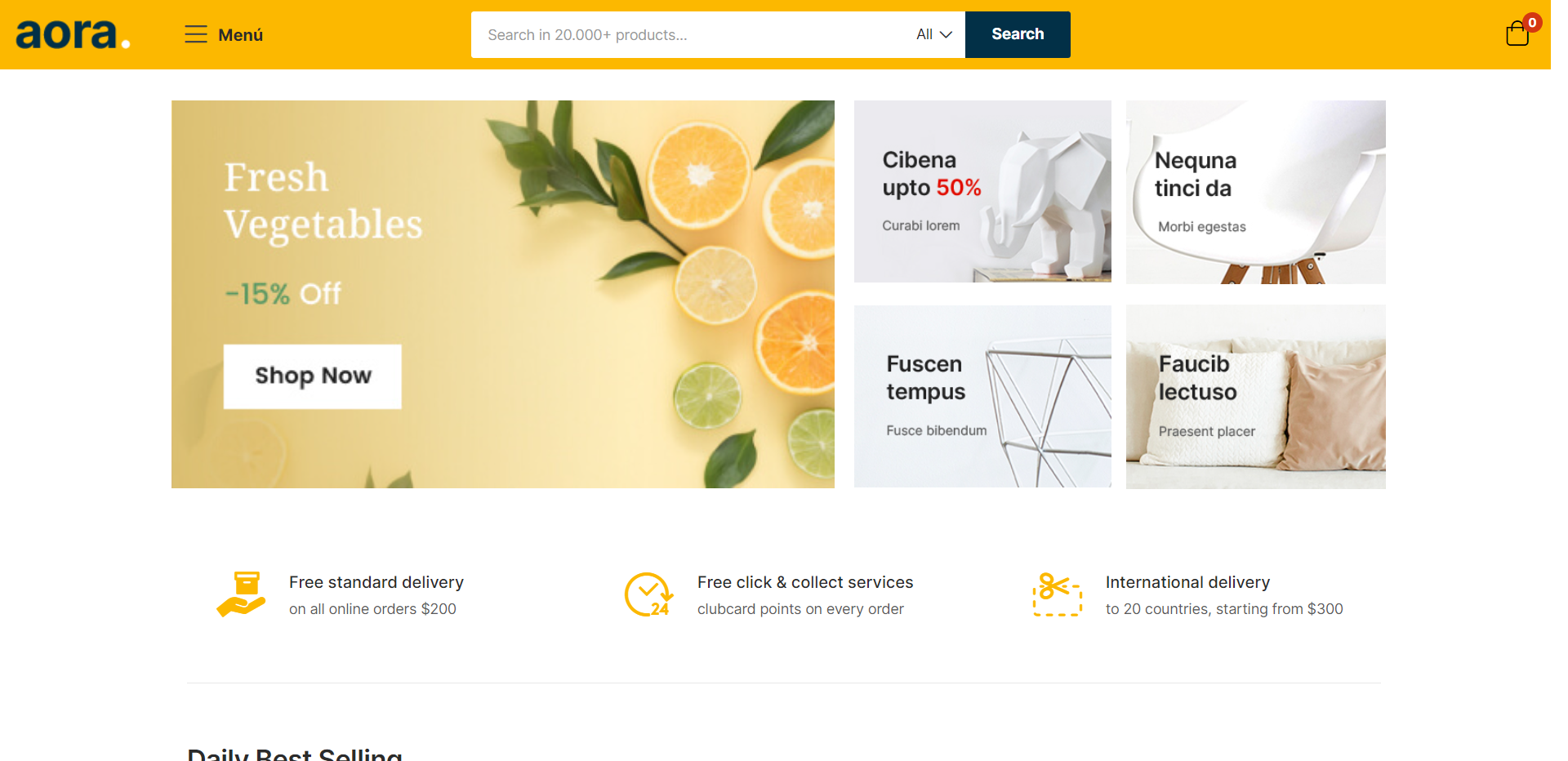Click the Search button
Screen dimensions: 1568x761
(1018, 34)
